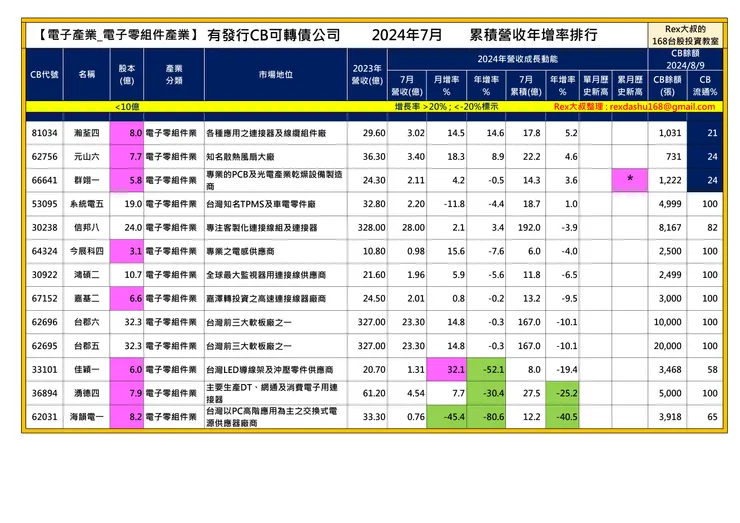Click the CB流通% column header
This screenshot has width=740, height=523.
(705, 85)
